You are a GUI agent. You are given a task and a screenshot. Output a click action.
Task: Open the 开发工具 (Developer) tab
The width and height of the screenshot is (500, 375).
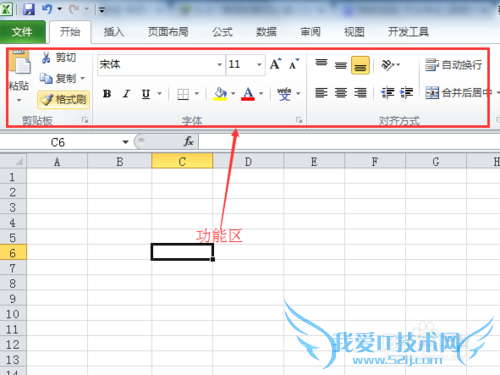pos(408,32)
